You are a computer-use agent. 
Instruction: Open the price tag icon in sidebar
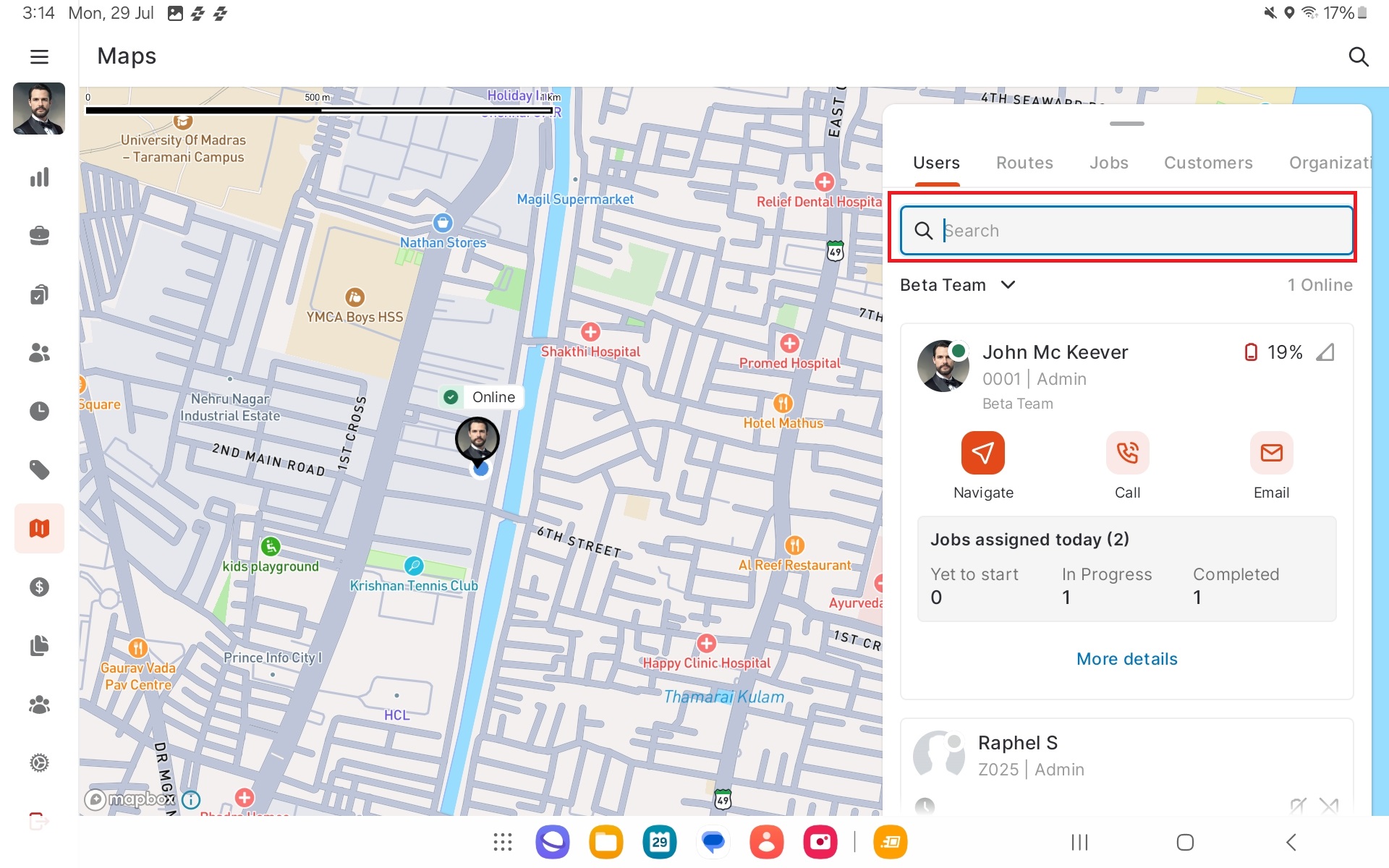pos(39,470)
